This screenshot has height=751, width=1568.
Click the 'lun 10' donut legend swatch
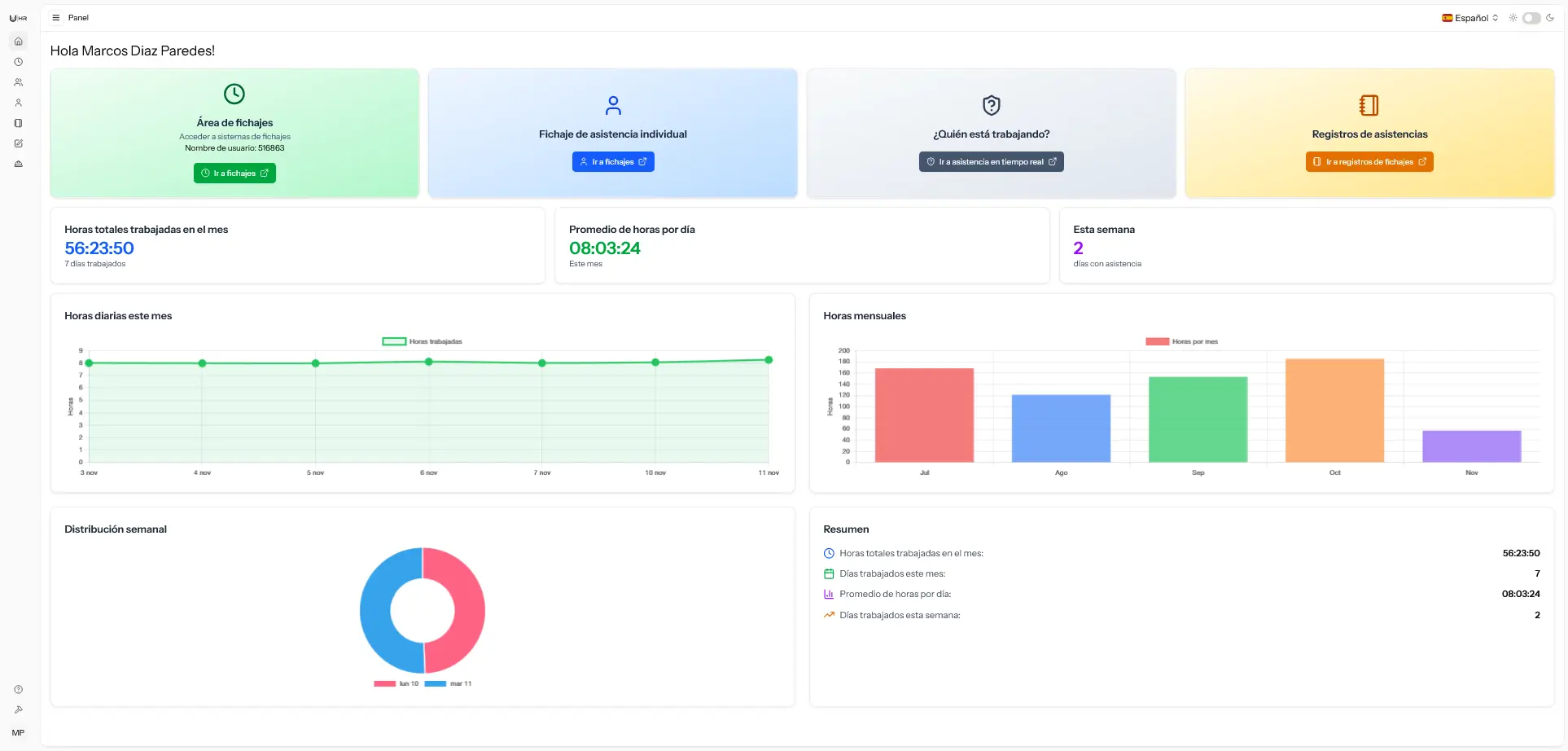point(385,683)
